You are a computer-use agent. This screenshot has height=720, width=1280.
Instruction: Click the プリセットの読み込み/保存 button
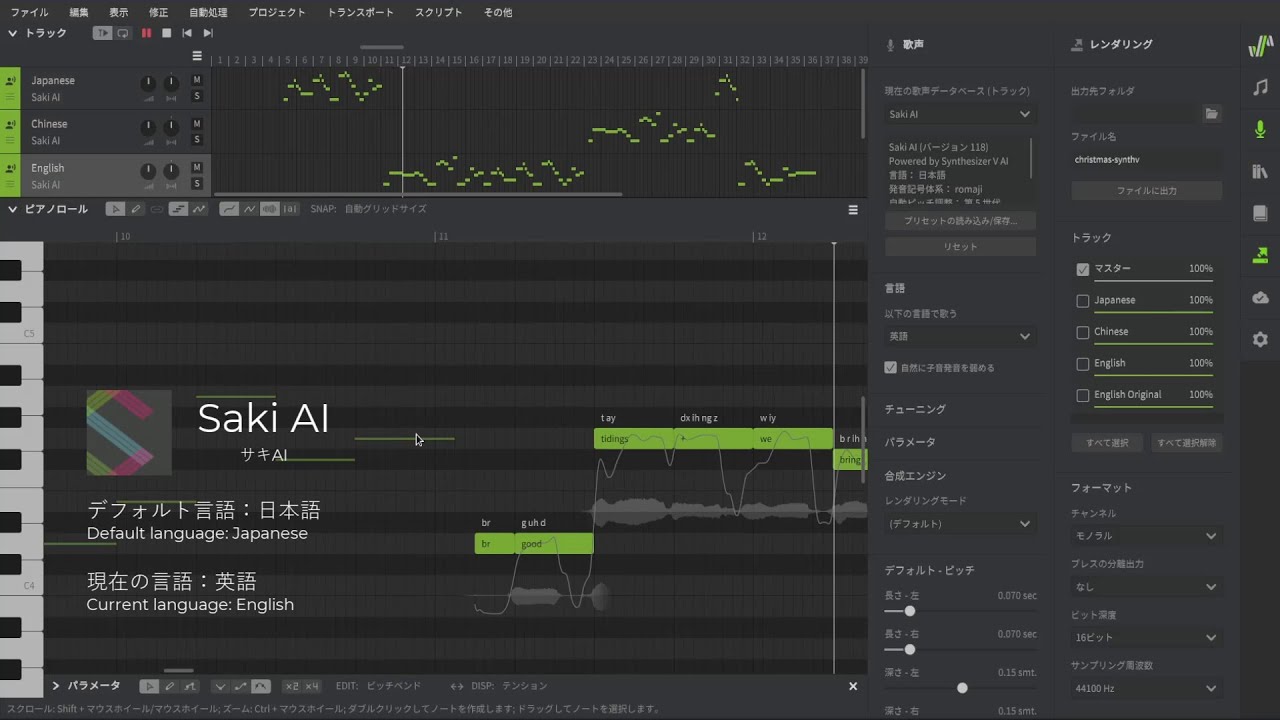coord(960,220)
